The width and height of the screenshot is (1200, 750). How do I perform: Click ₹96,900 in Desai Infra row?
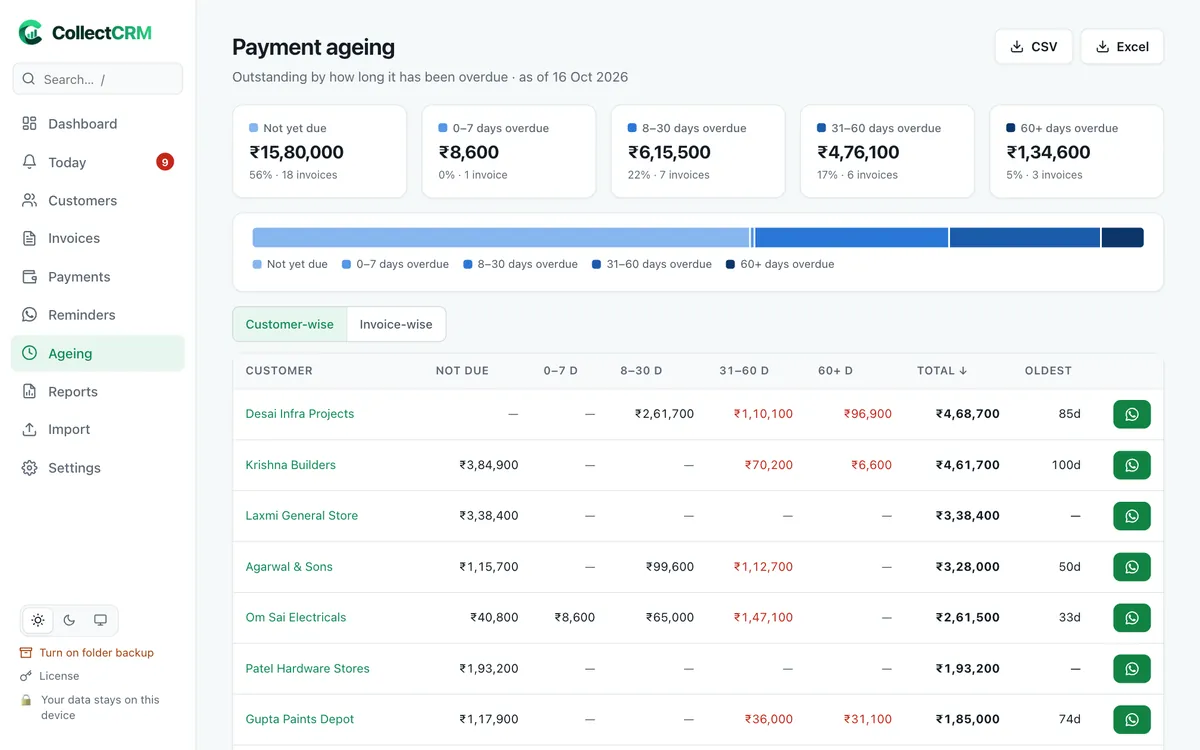coord(867,414)
